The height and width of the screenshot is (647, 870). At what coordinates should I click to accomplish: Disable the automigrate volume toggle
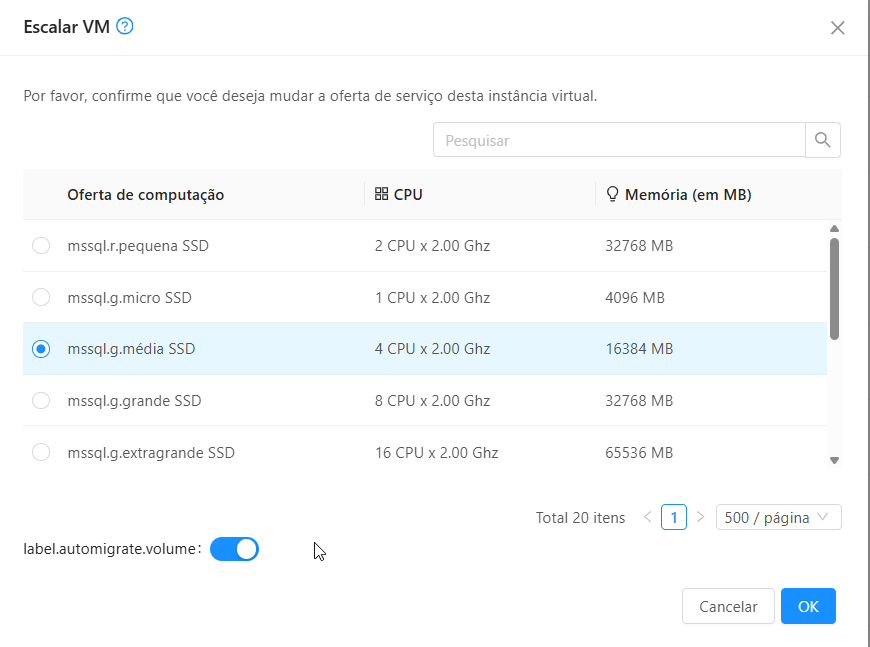tap(234, 549)
